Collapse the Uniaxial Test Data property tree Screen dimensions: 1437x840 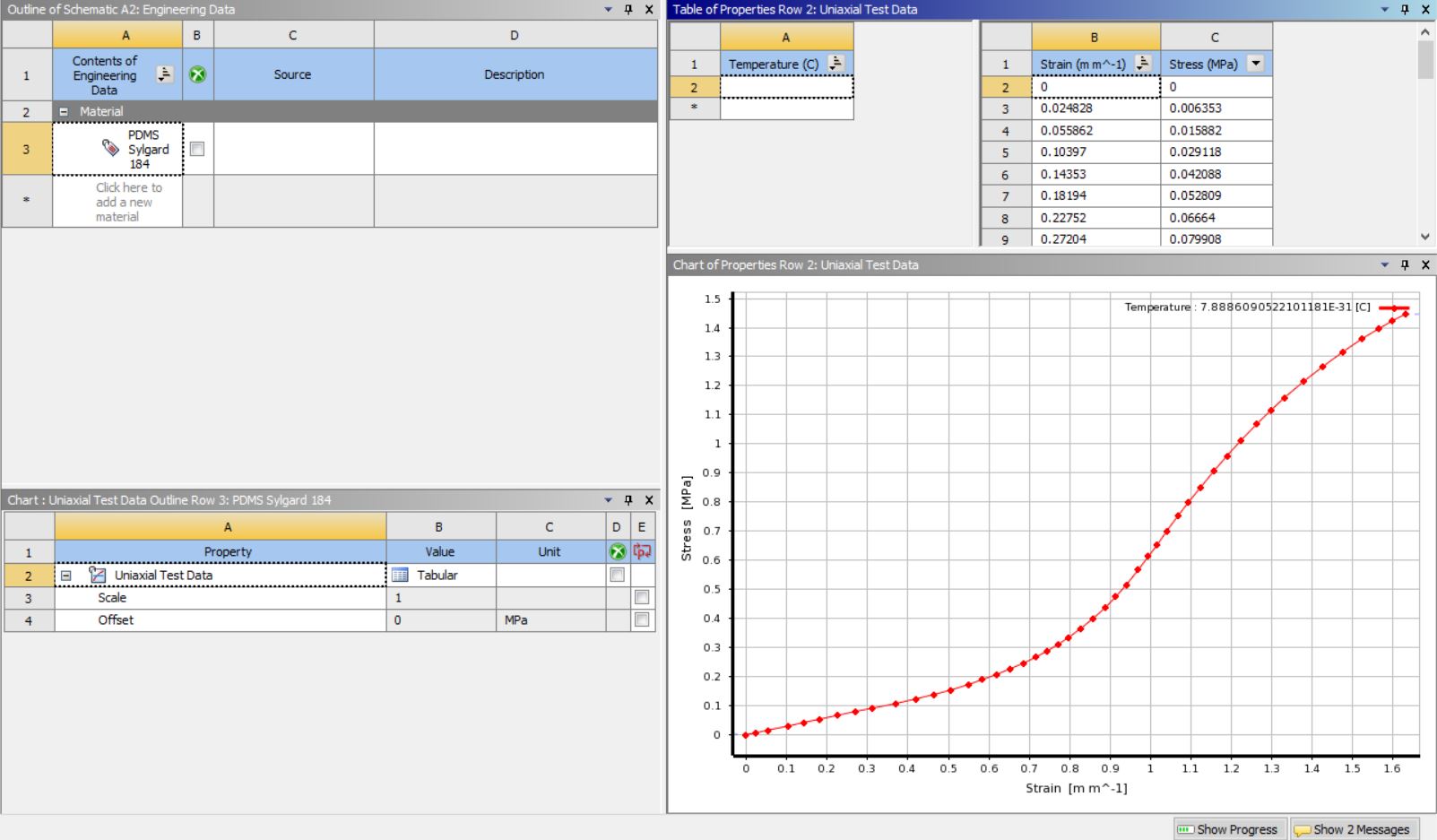coord(65,576)
